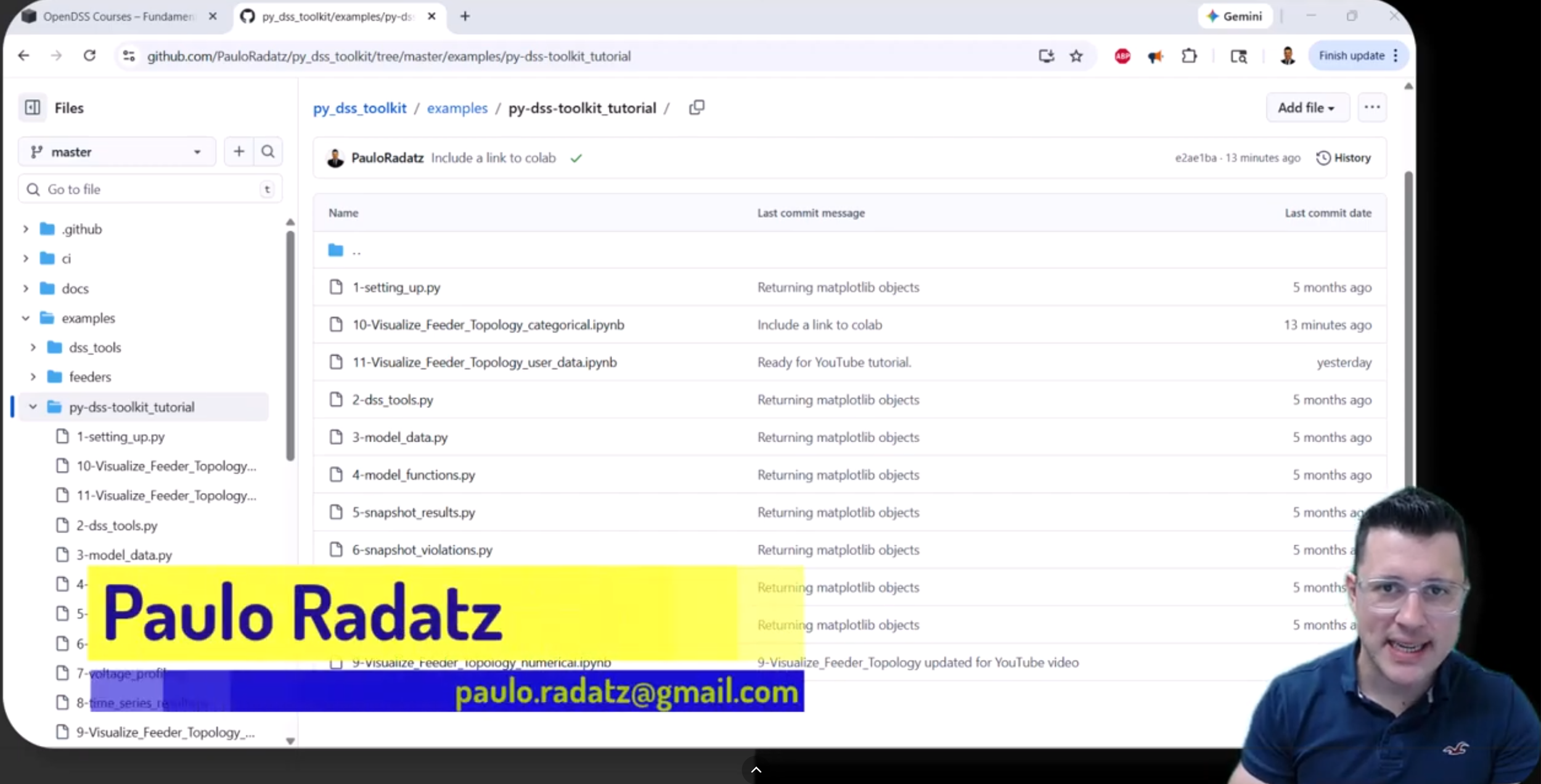The image size is (1541, 784).
Task: Click the Gemini button
Action: pyautogui.click(x=1235, y=17)
